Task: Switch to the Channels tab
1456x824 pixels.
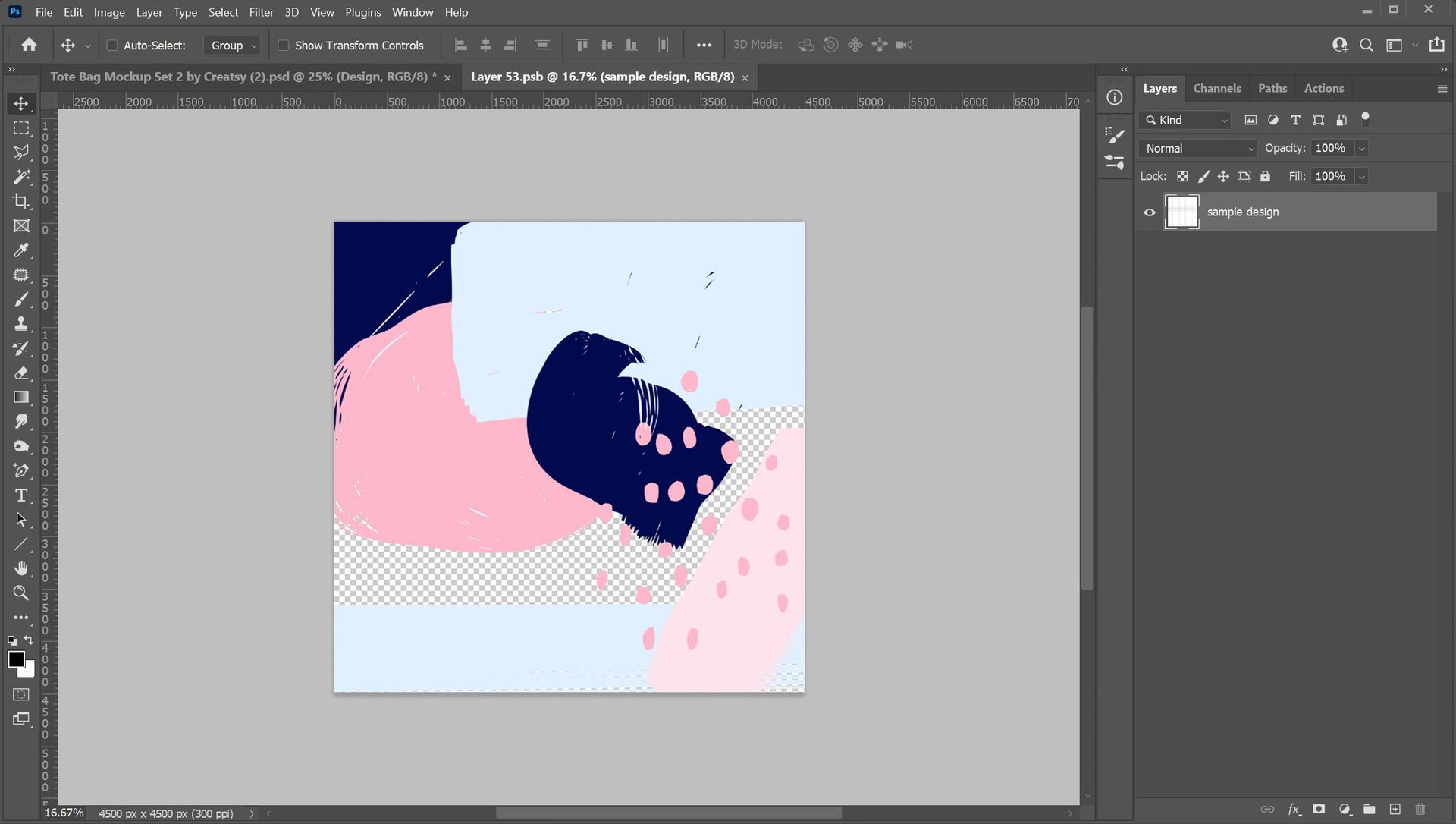Action: (x=1217, y=88)
